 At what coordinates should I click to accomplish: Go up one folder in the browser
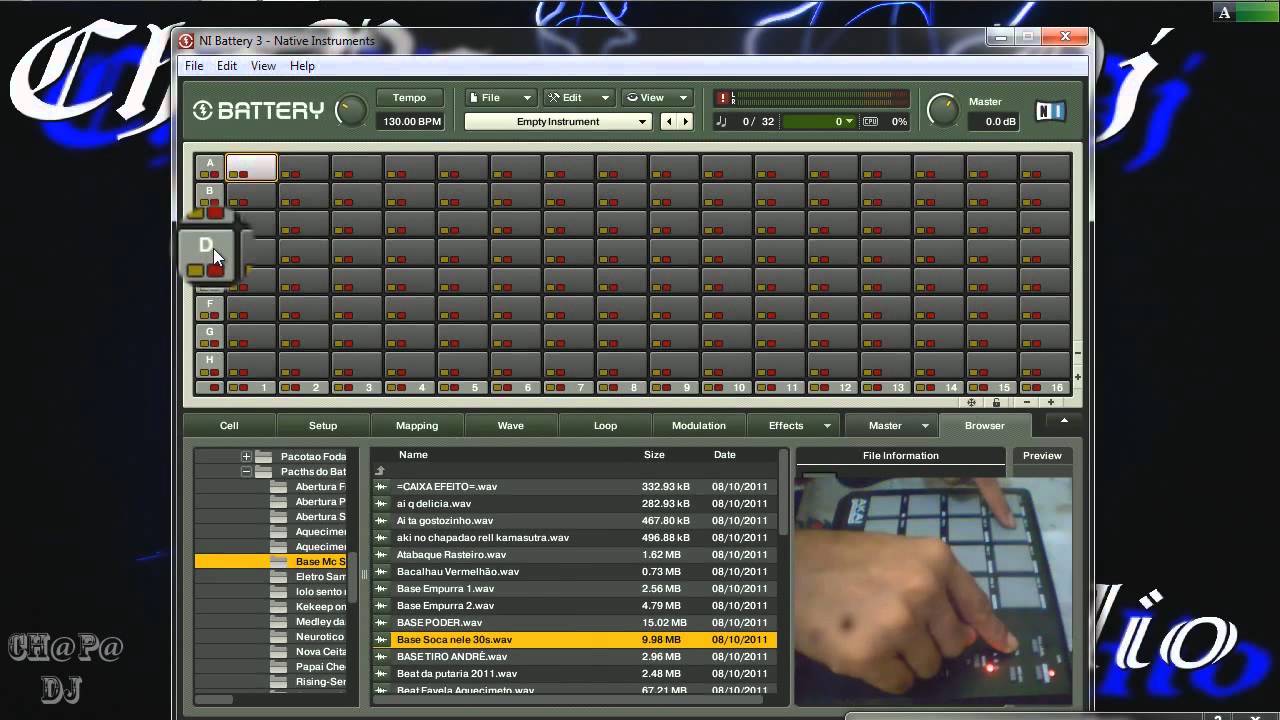[380, 470]
